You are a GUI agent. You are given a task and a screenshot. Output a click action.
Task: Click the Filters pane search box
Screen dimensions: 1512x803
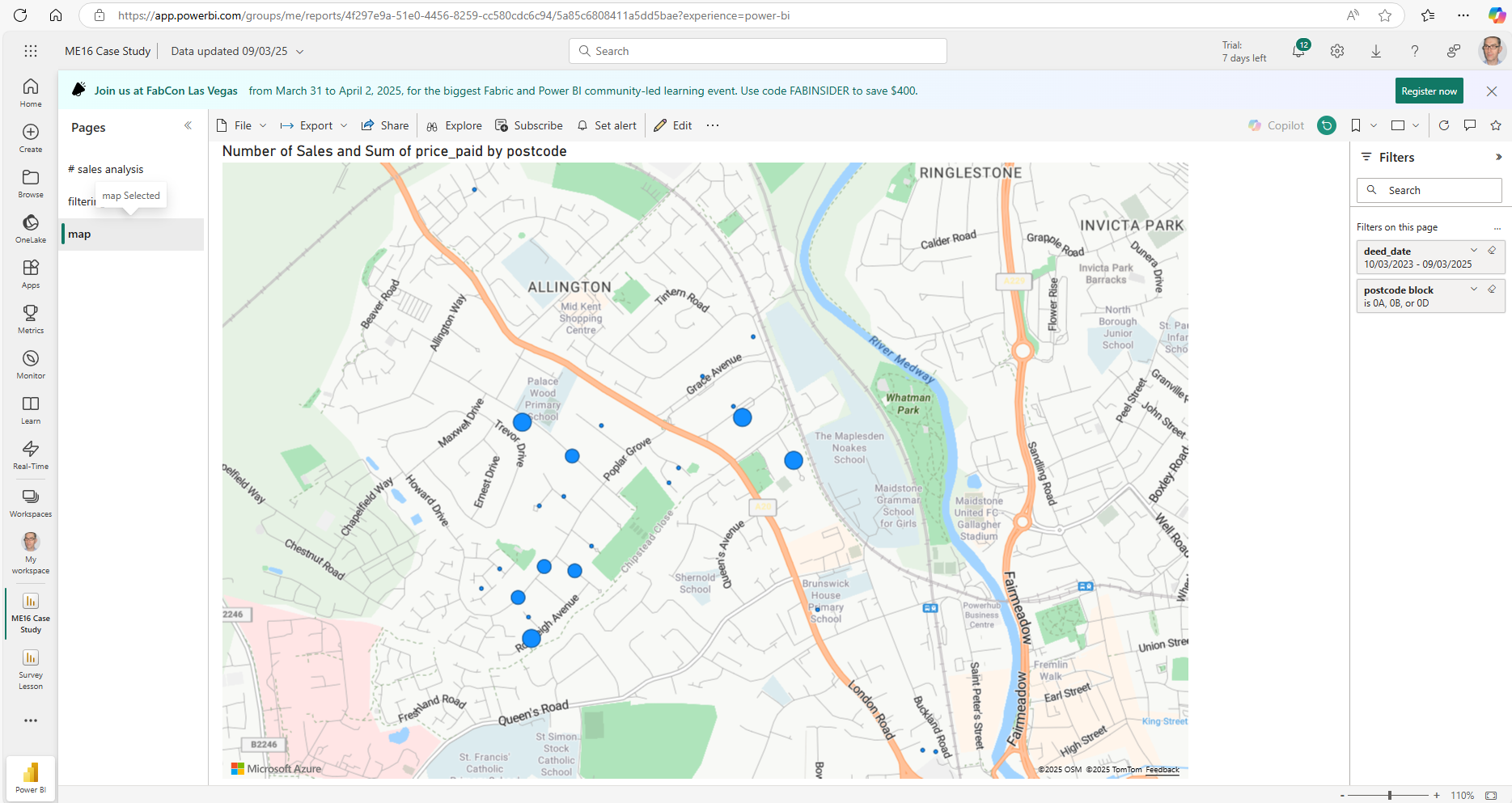1429,190
